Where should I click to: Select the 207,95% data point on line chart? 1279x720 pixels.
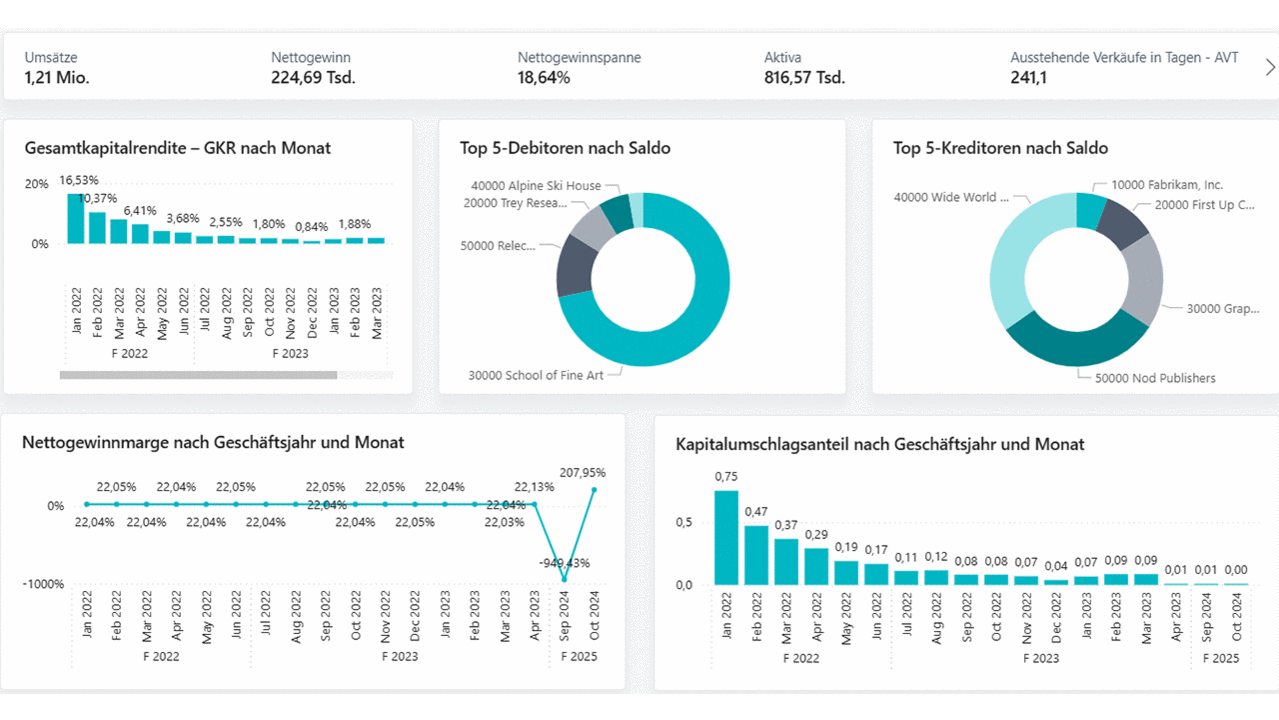[594, 490]
